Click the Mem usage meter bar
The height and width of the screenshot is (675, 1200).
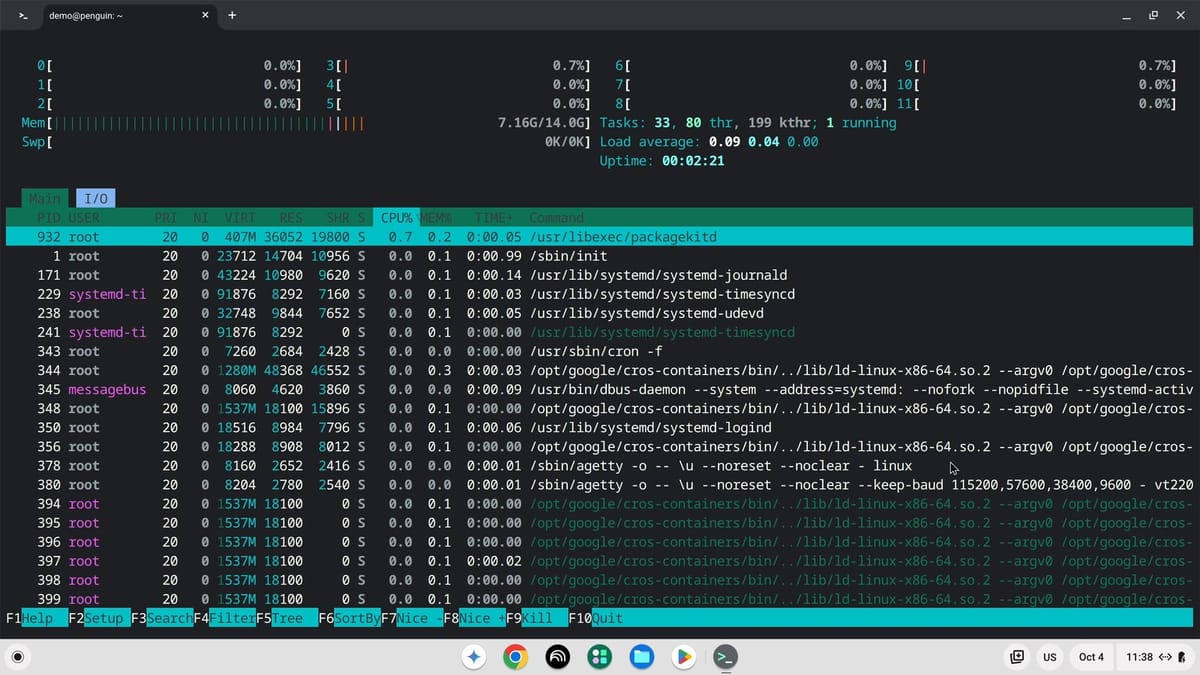click(x=306, y=123)
